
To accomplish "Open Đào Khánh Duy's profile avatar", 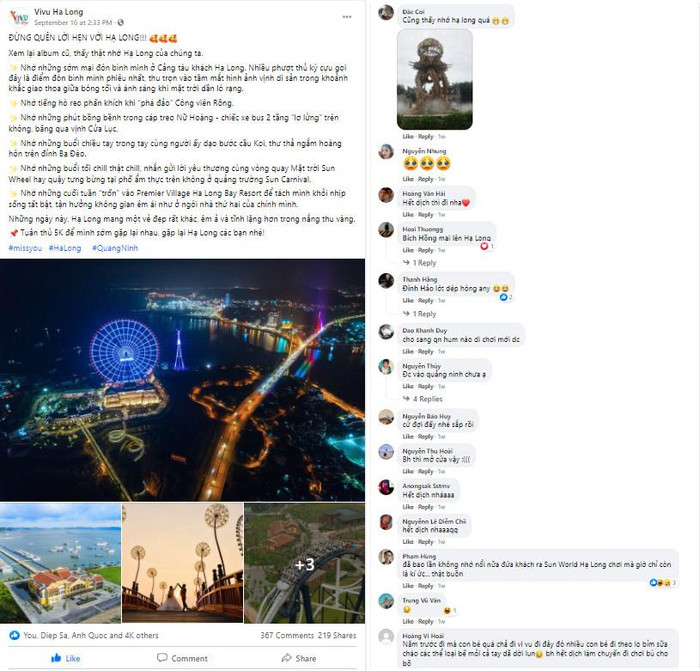I will click(x=386, y=332).
